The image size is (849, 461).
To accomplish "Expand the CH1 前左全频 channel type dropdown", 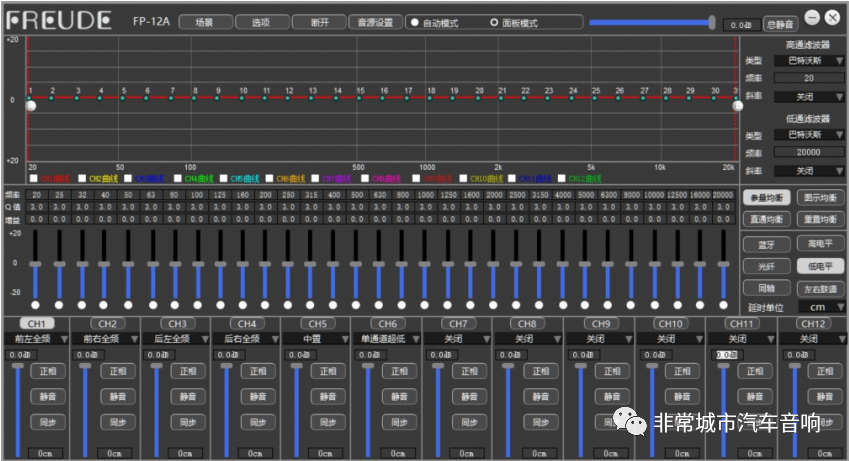I will coord(36,339).
